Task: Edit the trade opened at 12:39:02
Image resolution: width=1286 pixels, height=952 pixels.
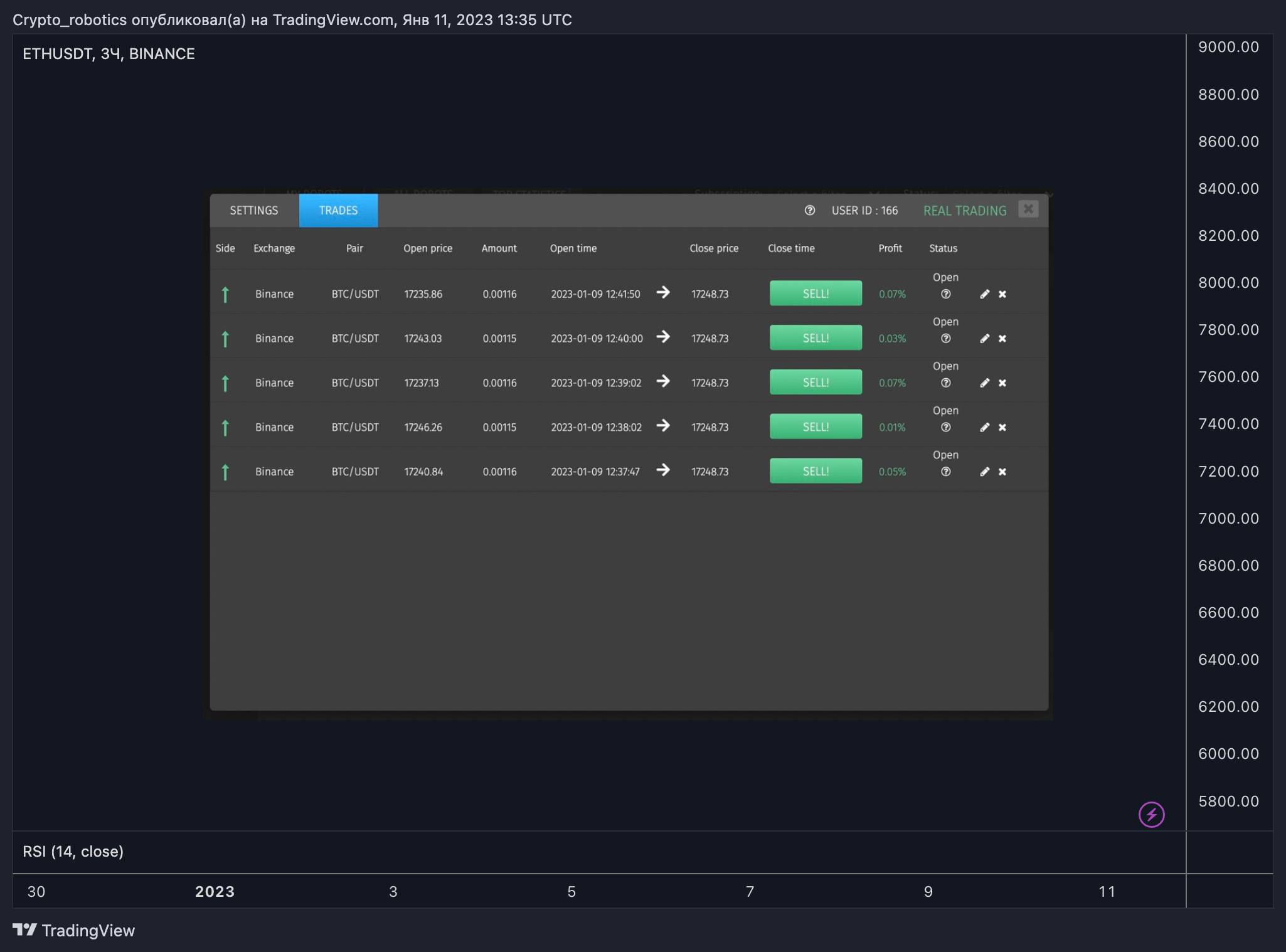Action: pos(985,383)
